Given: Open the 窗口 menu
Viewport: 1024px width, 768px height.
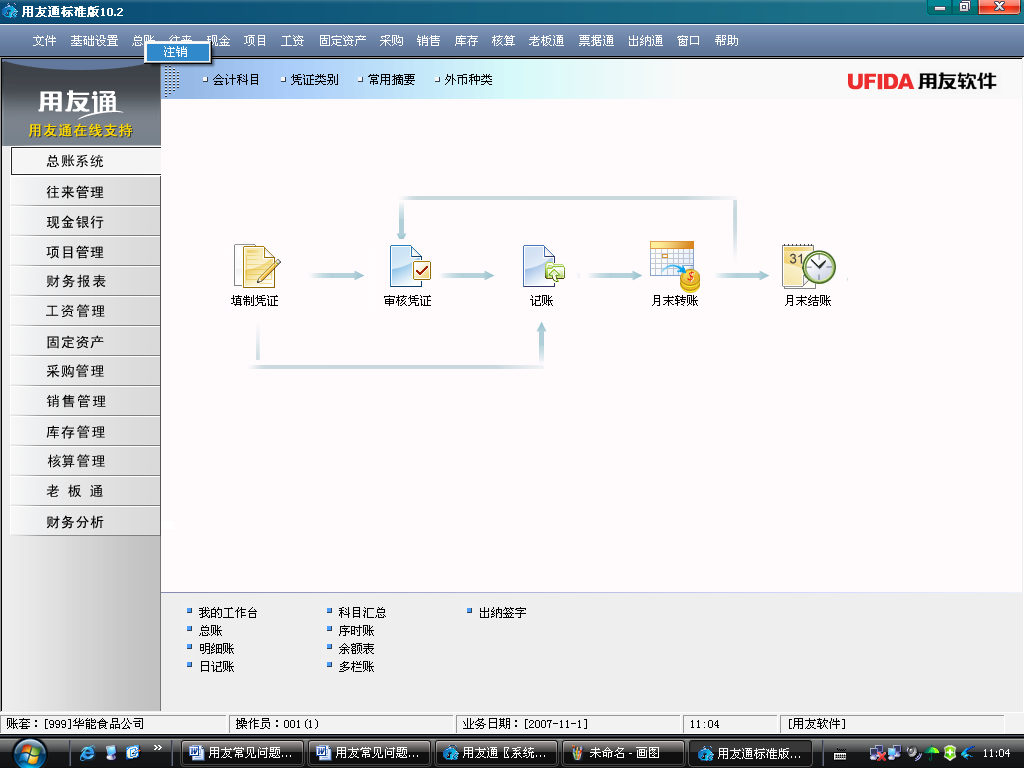Looking at the screenshot, I should [x=688, y=40].
